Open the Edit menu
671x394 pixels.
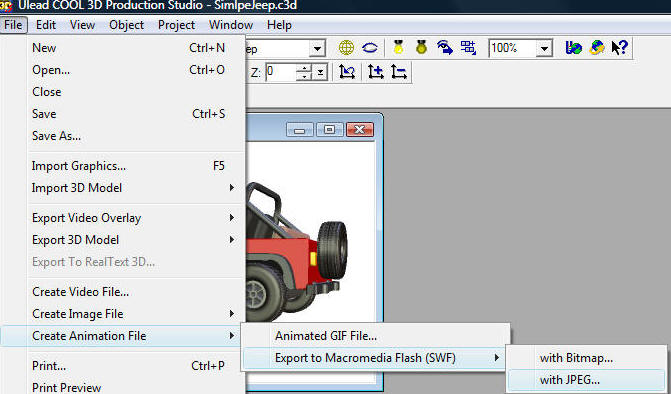click(x=46, y=25)
